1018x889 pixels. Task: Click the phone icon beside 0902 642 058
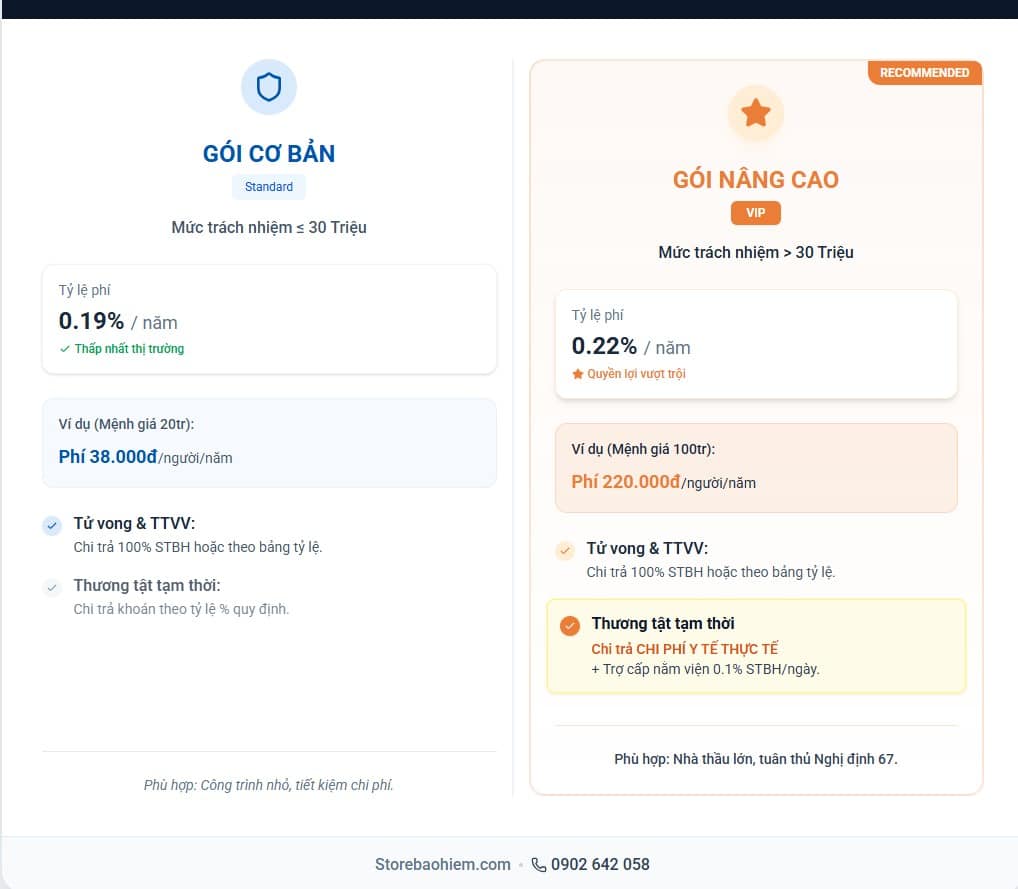[x=539, y=865]
